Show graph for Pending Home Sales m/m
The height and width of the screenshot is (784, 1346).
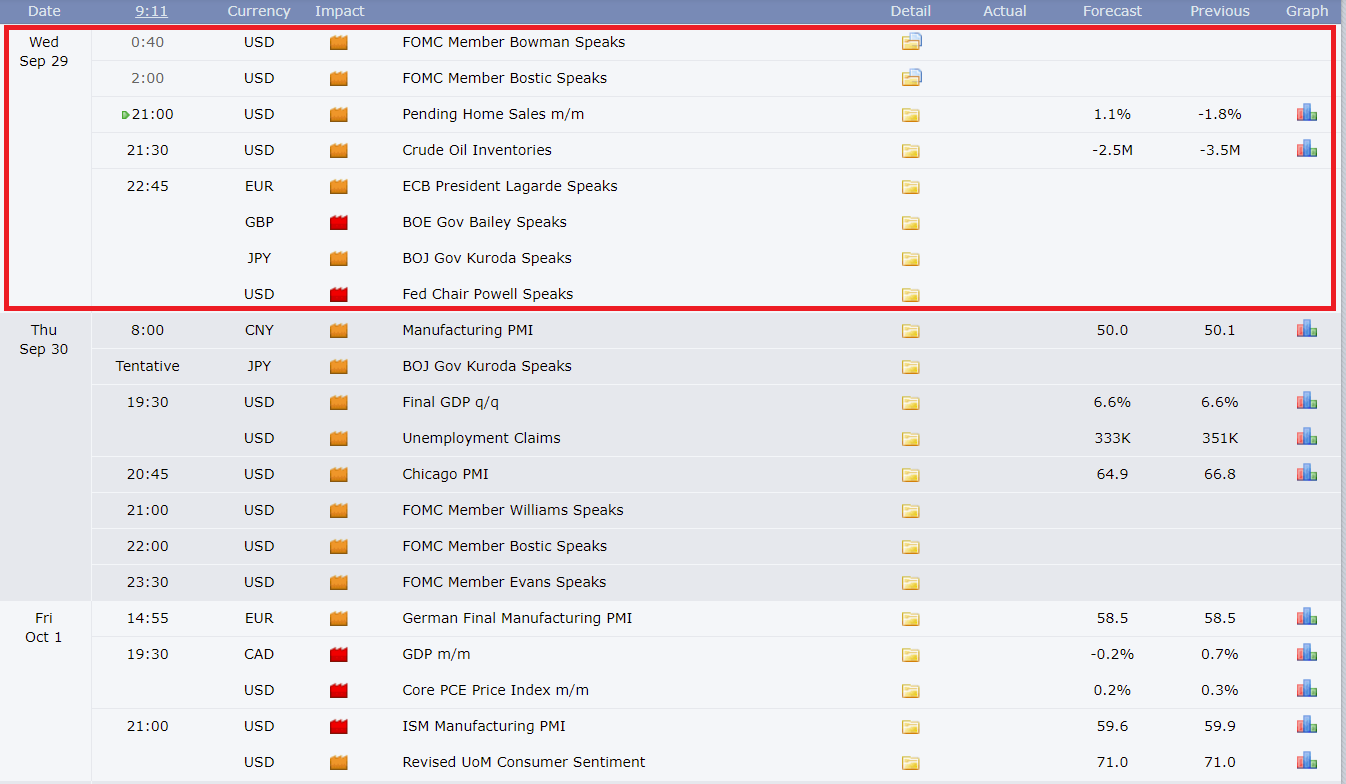click(1307, 113)
